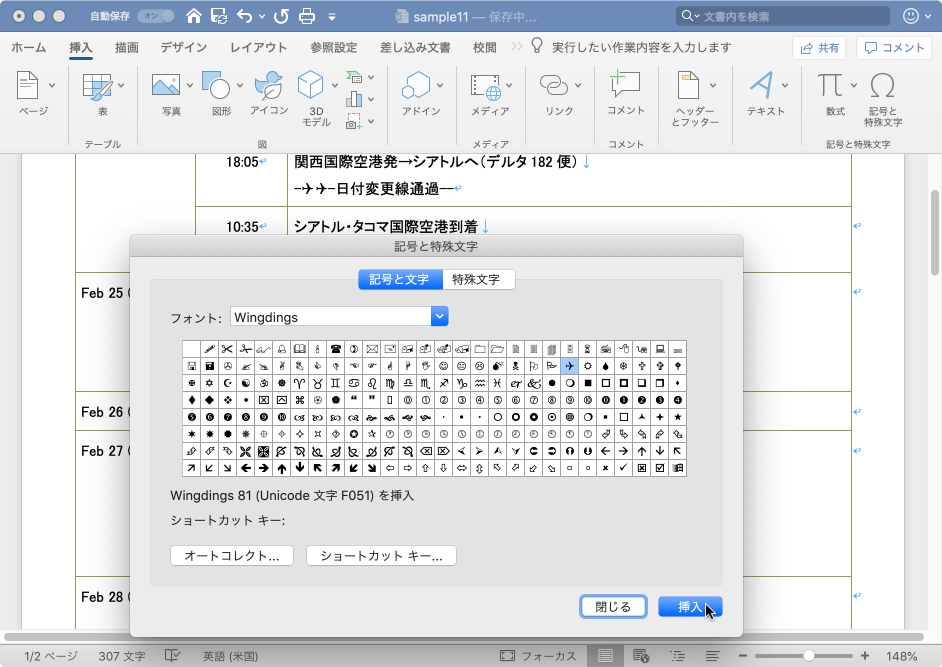Screen dimensions: 942x667
Task: Switch to Focus (フォーカス) mode
Action: pyautogui.click(x=538, y=656)
